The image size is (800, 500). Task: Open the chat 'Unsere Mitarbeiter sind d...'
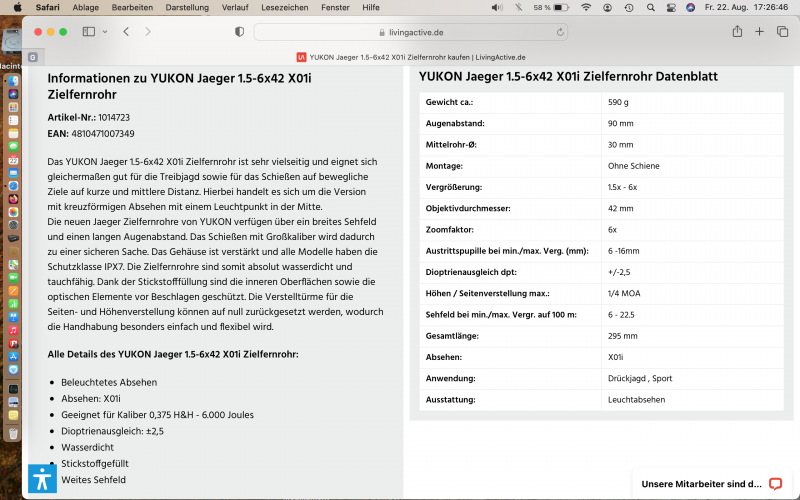pyautogui.click(x=712, y=484)
